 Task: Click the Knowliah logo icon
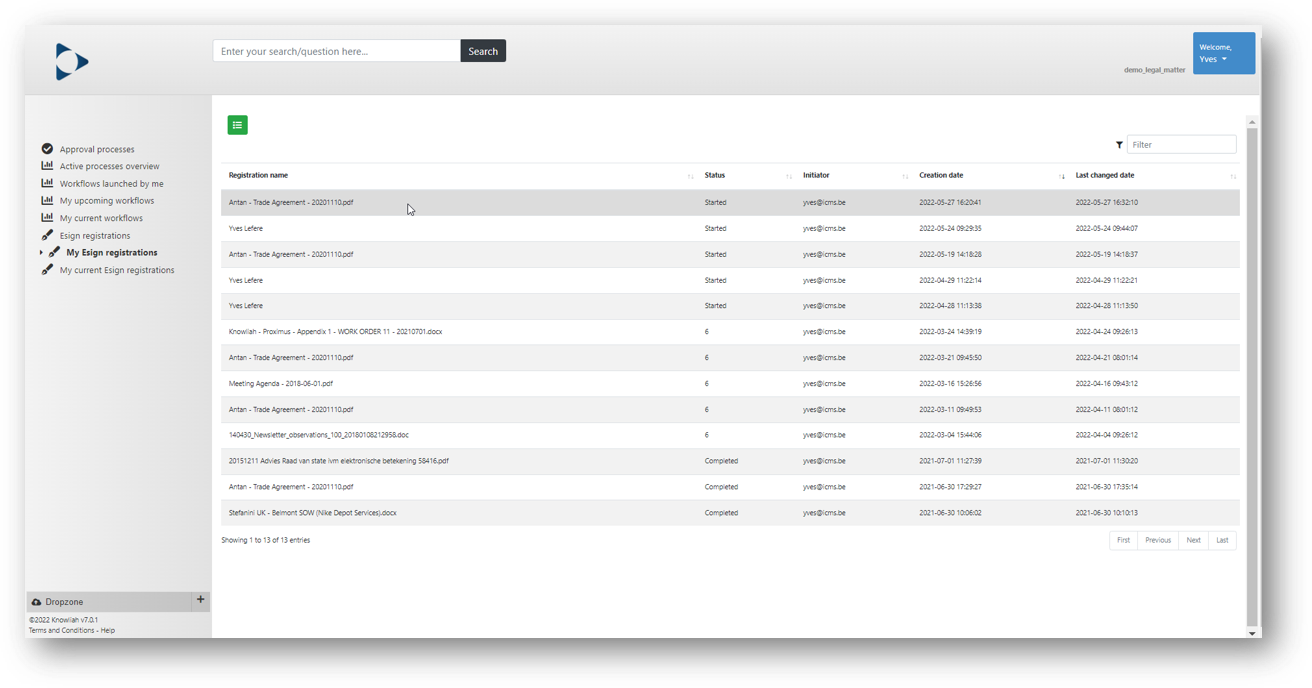click(72, 62)
